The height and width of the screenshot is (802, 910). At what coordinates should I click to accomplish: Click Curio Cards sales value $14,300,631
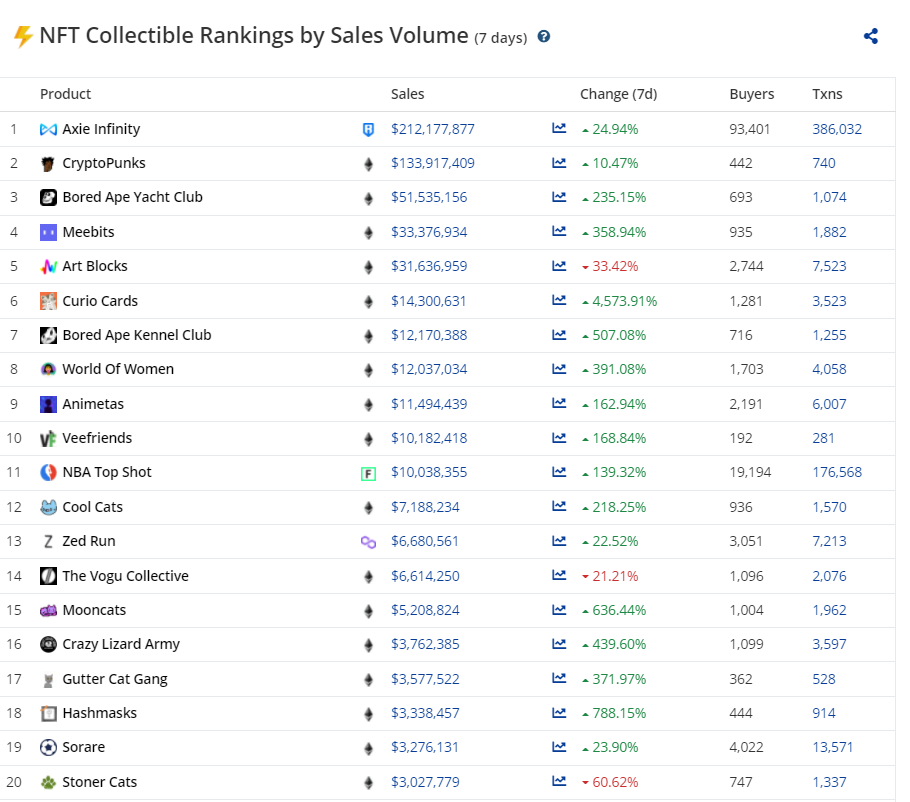pyautogui.click(x=428, y=301)
